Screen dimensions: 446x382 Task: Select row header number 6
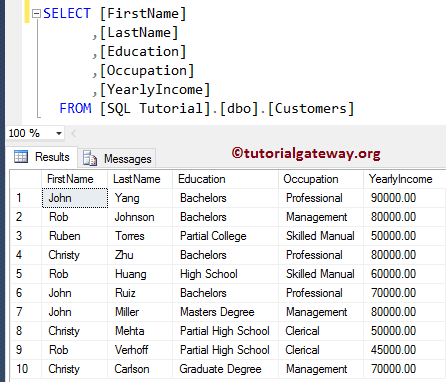click(x=26, y=293)
